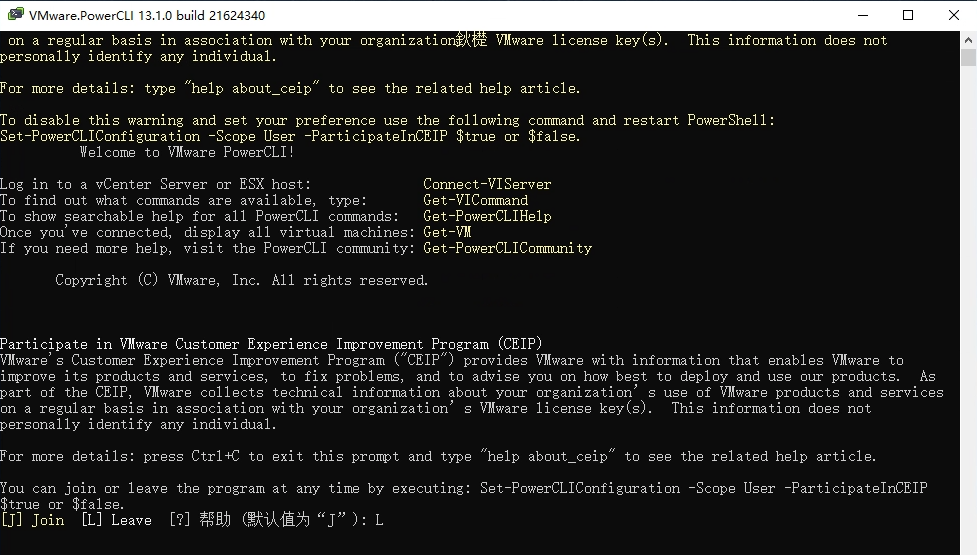Screen dimensions: 977x555
Task: Click the Welcome to VMware PowerCLI! line
Action: coord(187,152)
